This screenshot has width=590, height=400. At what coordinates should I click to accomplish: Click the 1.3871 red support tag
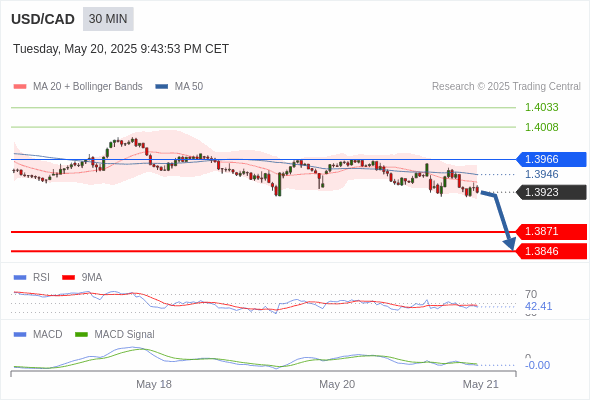coord(551,231)
